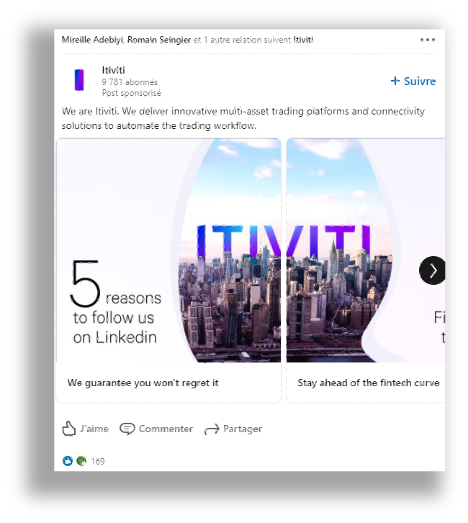Click the Partager text label
Image resolution: width=468 pixels, height=523 pixels.
click(243, 429)
